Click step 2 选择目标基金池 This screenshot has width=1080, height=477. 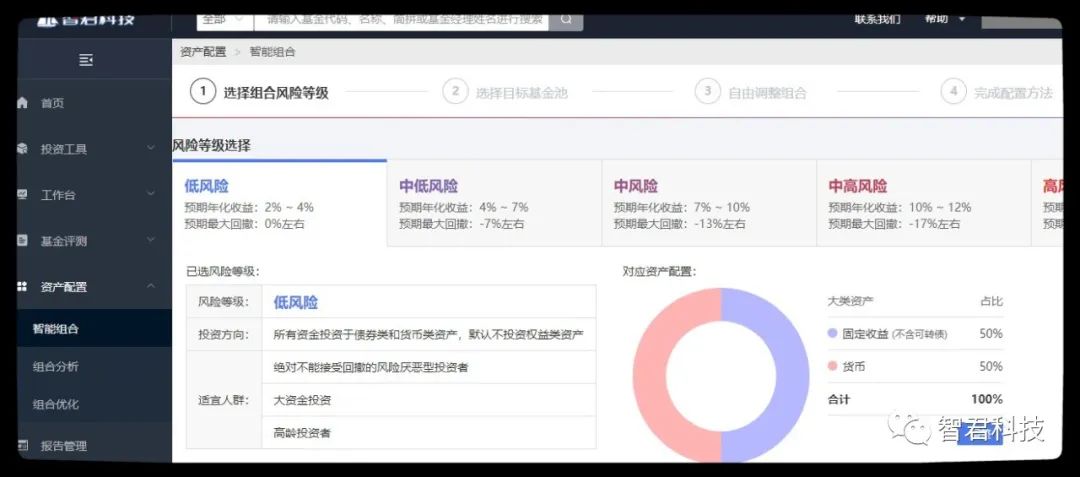(x=506, y=92)
